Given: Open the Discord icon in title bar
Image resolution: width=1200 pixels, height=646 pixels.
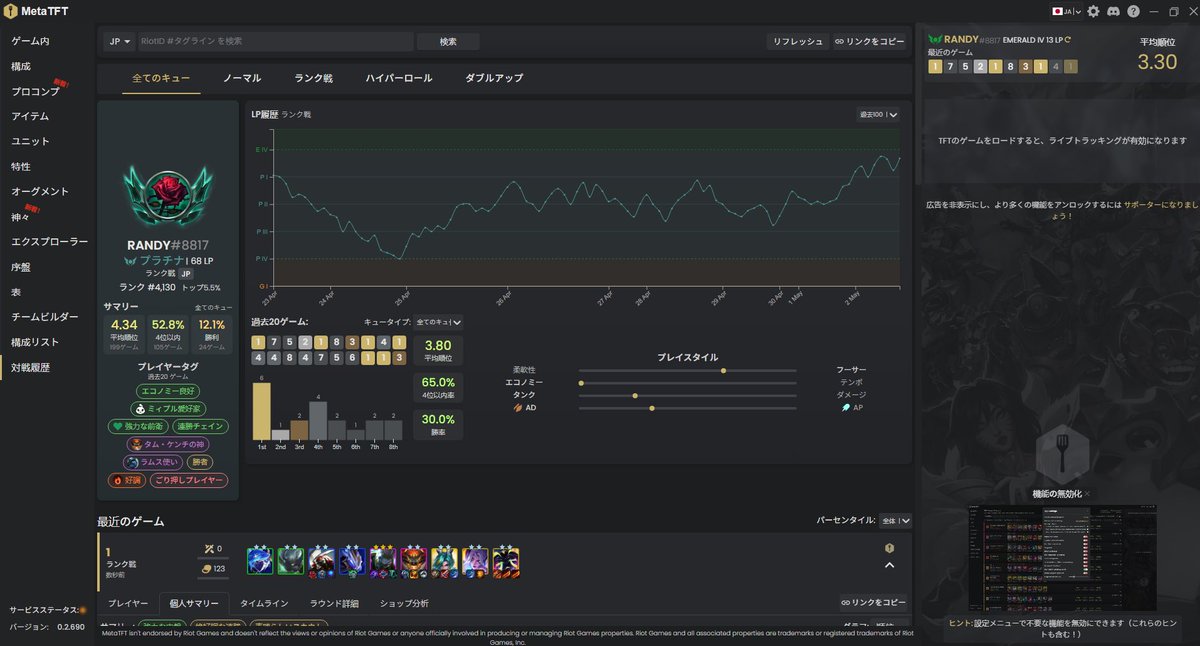Looking at the screenshot, I should click(1113, 11).
